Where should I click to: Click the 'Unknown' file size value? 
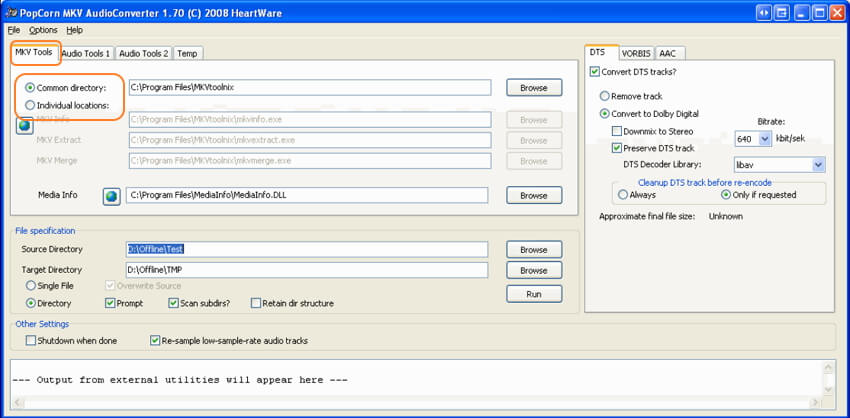point(726,216)
